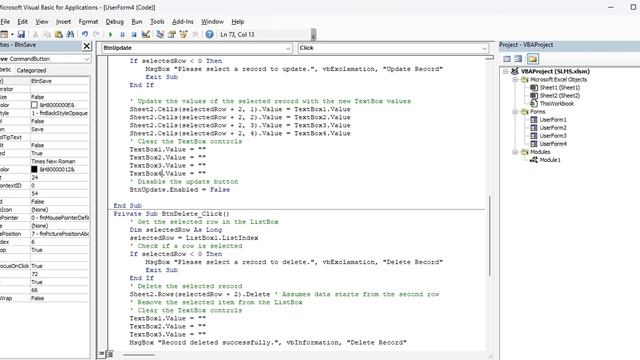This screenshot has height=360, width=640.
Task: Open Object Browser toolbar icon
Action: 183,35
